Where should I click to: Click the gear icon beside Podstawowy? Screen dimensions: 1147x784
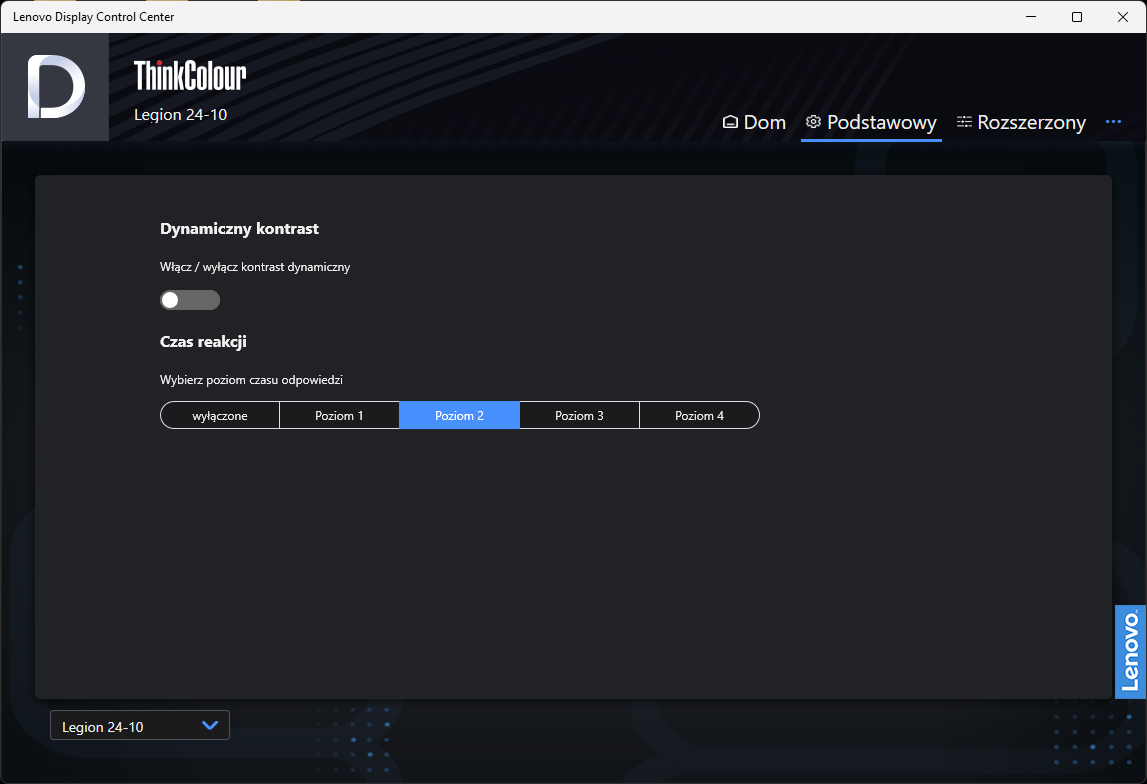(x=813, y=122)
